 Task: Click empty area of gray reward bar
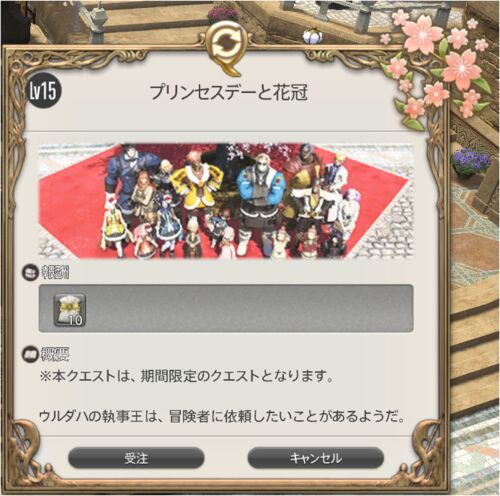click(x=247, y=308)
